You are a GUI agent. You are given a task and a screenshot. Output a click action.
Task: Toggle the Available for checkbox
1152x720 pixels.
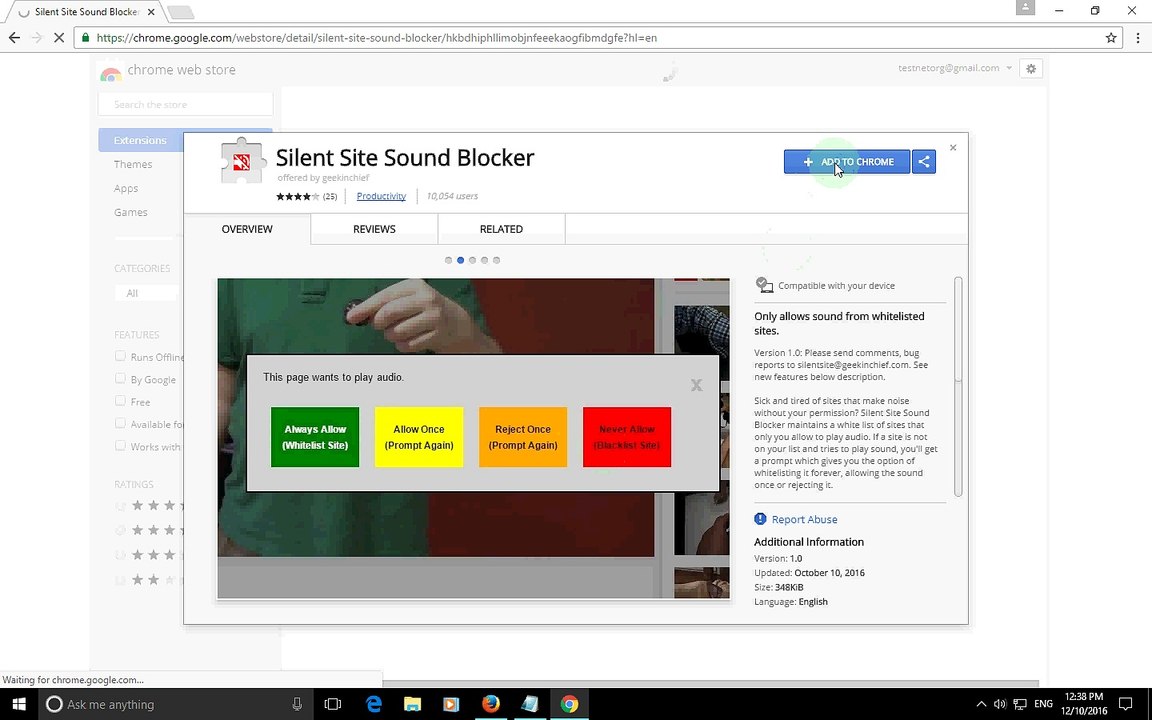point(120,424)
